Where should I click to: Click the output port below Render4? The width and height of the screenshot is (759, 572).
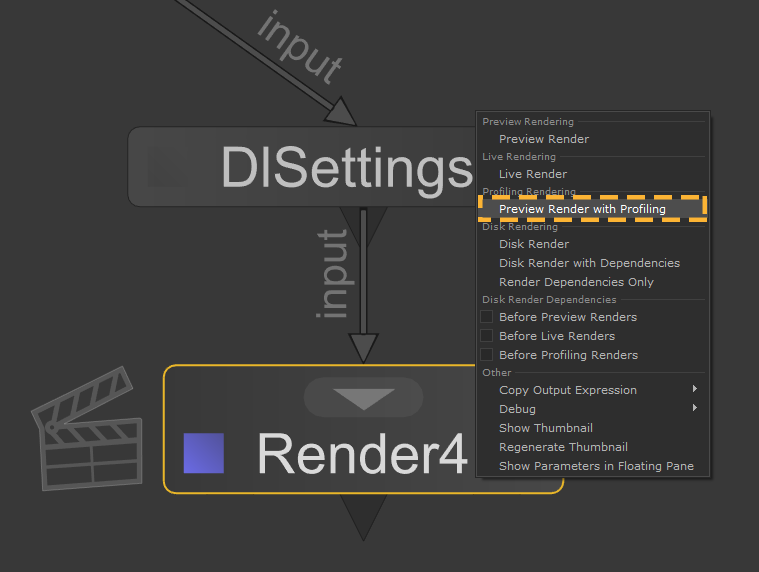[x=363, y=516]
